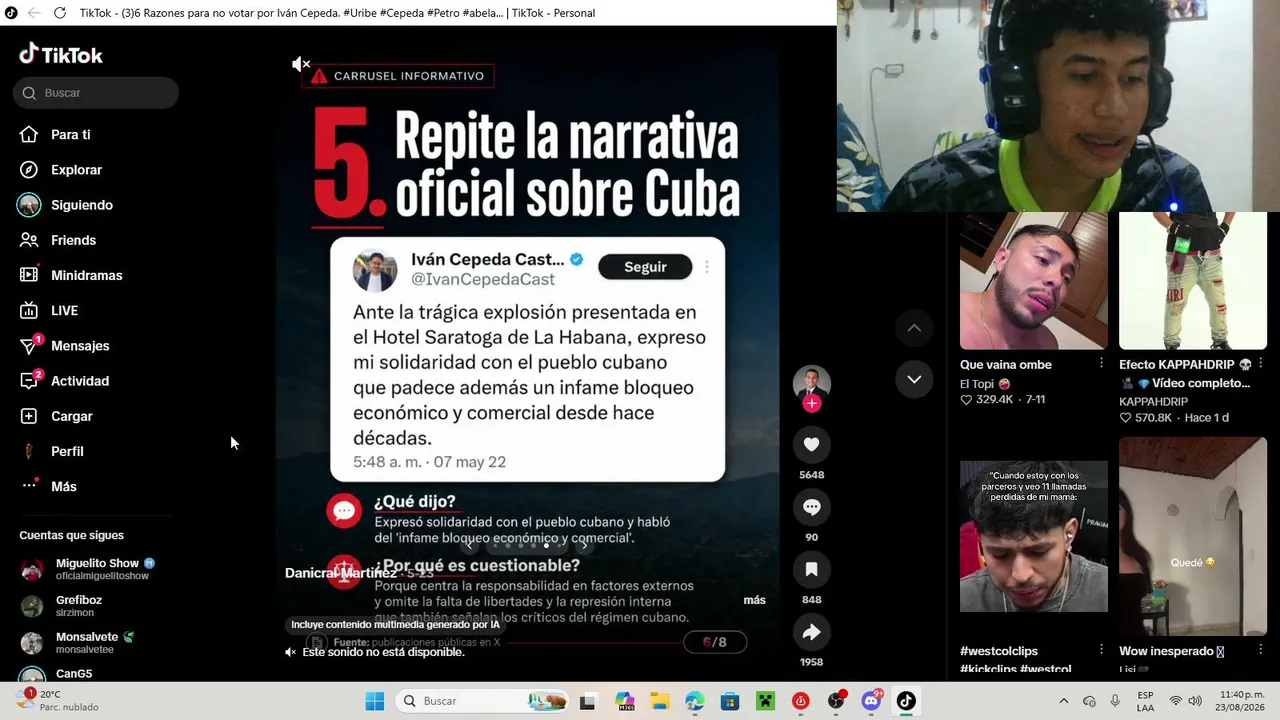
Task: Show the next carousel slide
Action: (584, 545)
